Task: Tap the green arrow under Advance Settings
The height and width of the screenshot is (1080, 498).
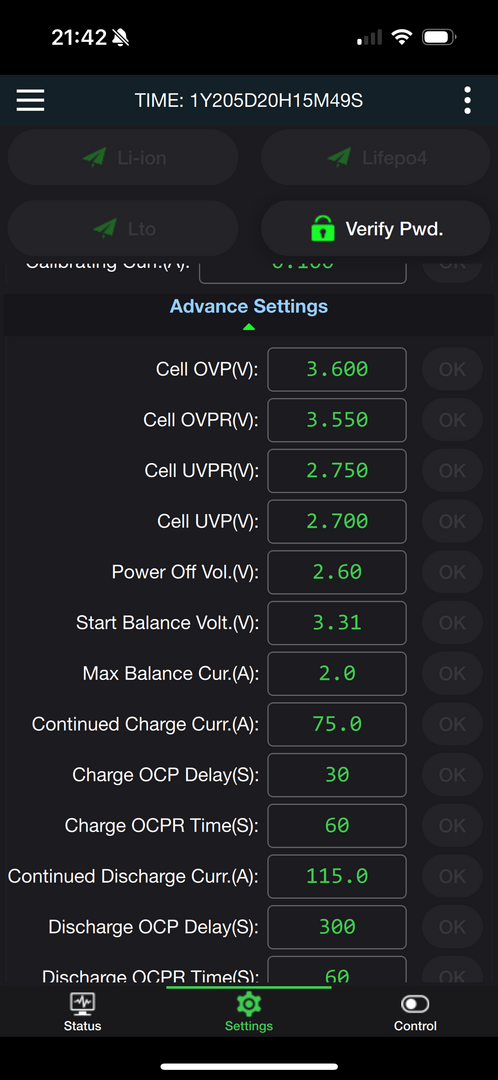Action: (x=249, y=327)
